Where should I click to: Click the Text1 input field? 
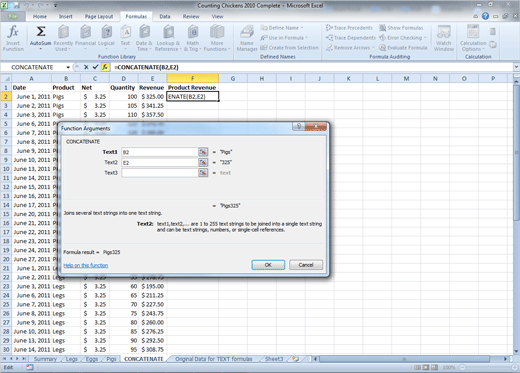(160, 152)
